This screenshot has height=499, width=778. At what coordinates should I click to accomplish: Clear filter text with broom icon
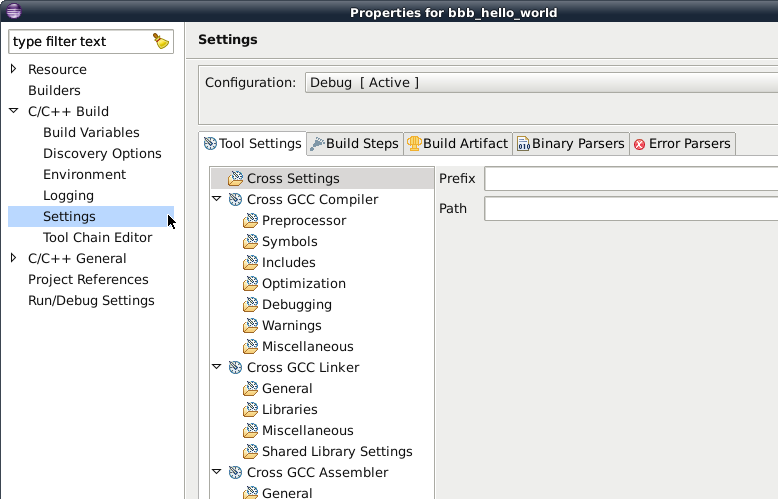[x=161, y=41]
